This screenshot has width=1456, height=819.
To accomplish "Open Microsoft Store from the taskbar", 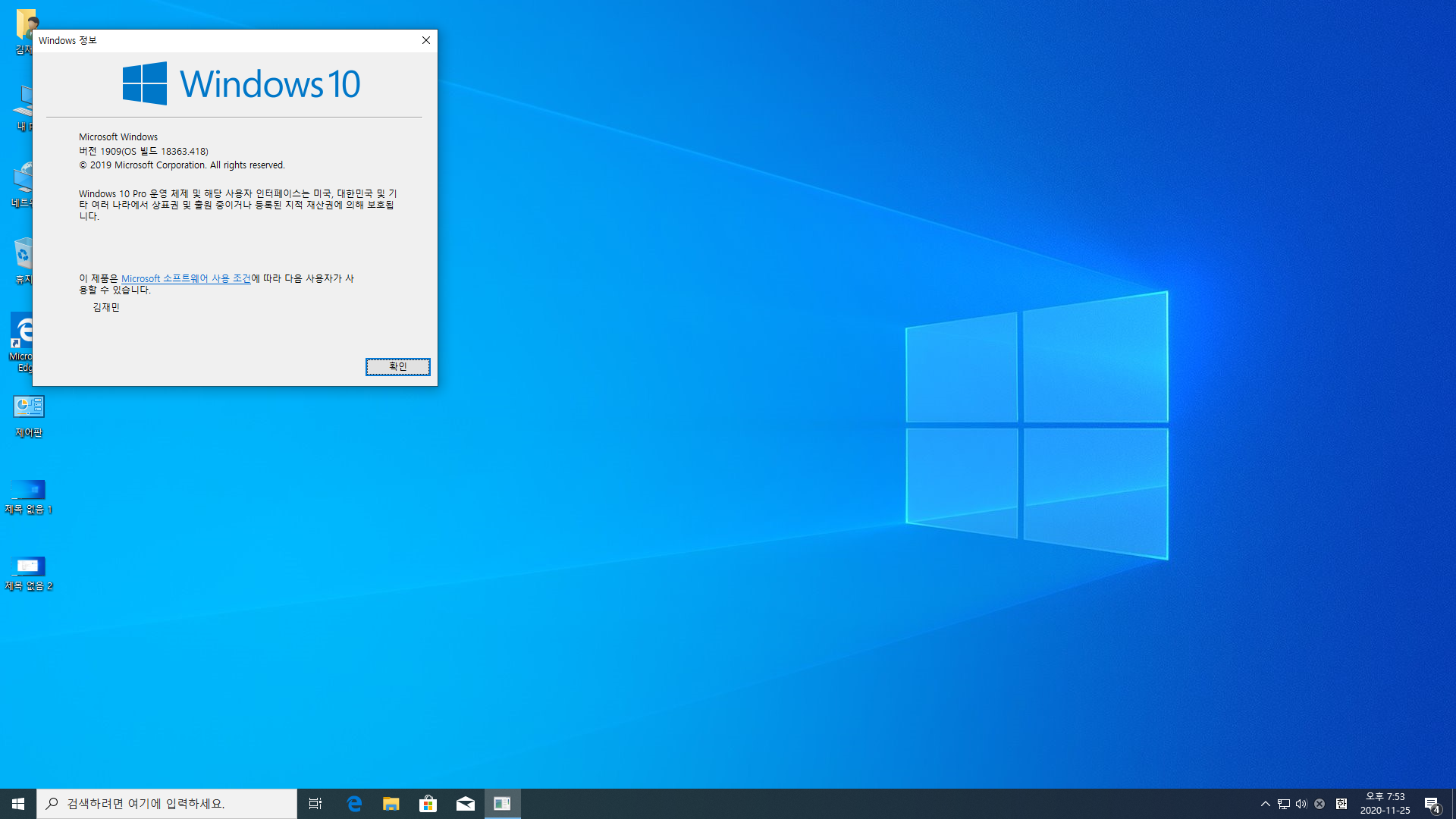I will click(x=428, y=804).
